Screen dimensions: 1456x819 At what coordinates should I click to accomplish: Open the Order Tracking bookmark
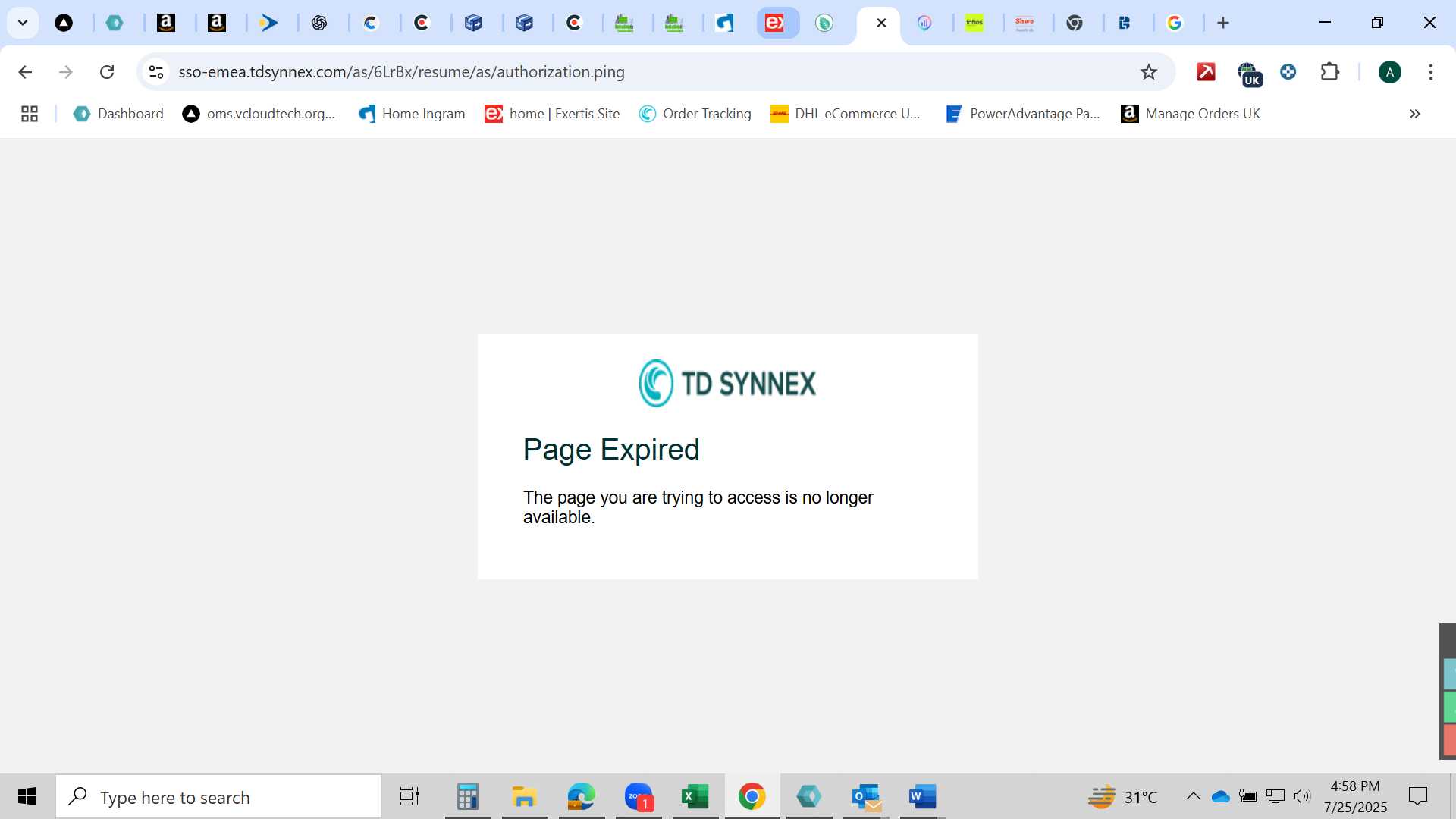695,114
